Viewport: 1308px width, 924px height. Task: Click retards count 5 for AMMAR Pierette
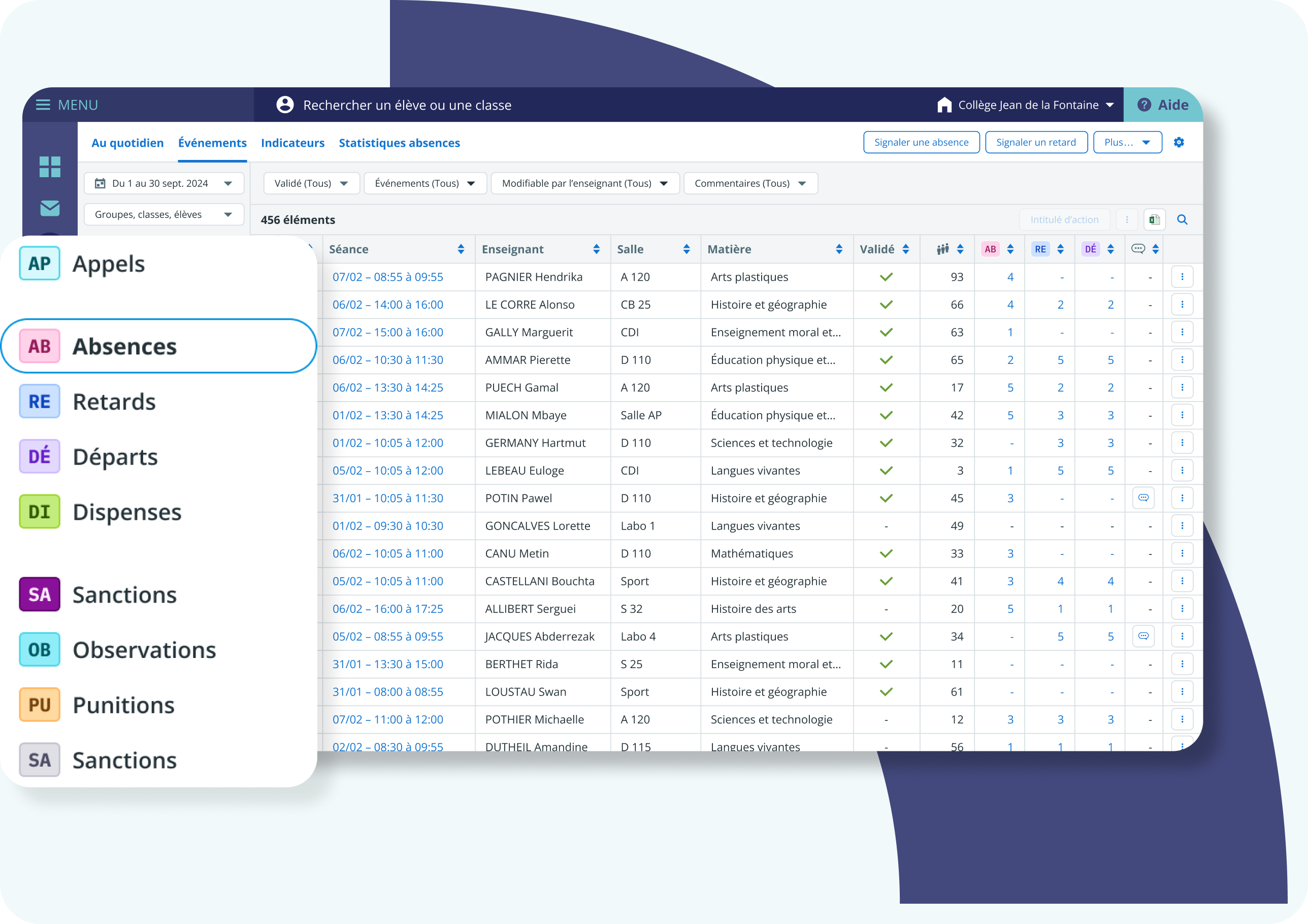coord(1060,360)
